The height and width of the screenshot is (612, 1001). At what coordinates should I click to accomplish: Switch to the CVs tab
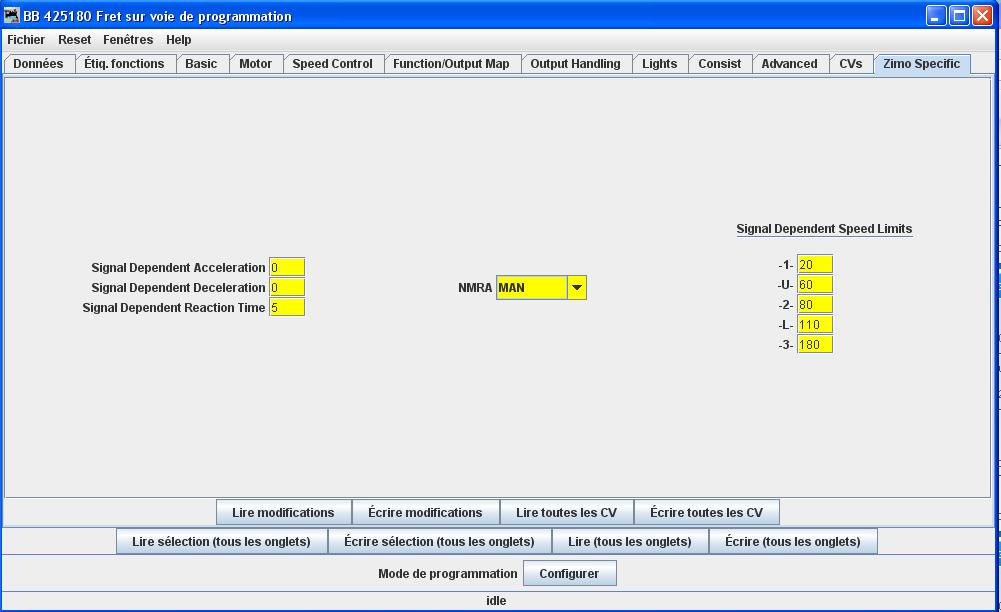click(x=850, y=64)
